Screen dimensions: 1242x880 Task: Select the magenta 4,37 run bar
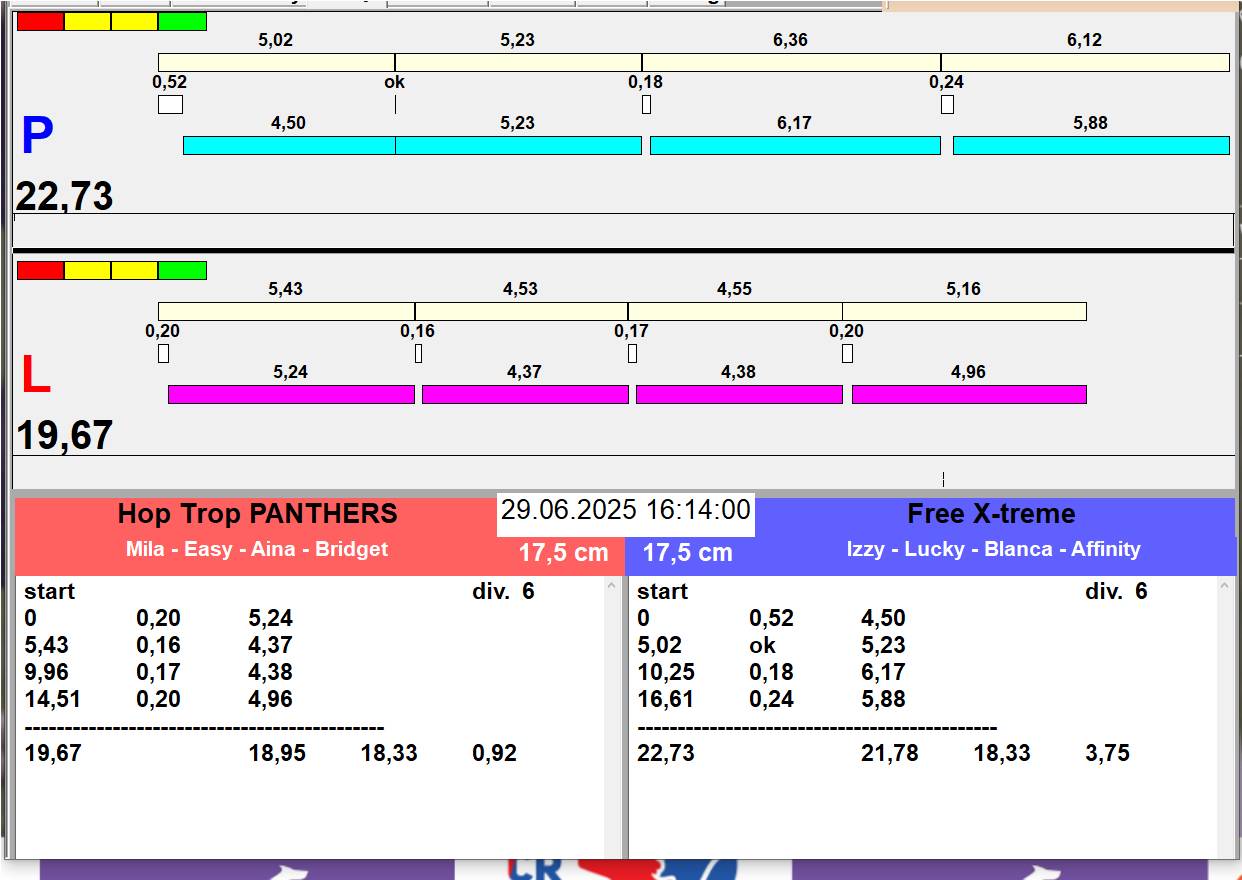pyautogui.click(x=525, y=395)
